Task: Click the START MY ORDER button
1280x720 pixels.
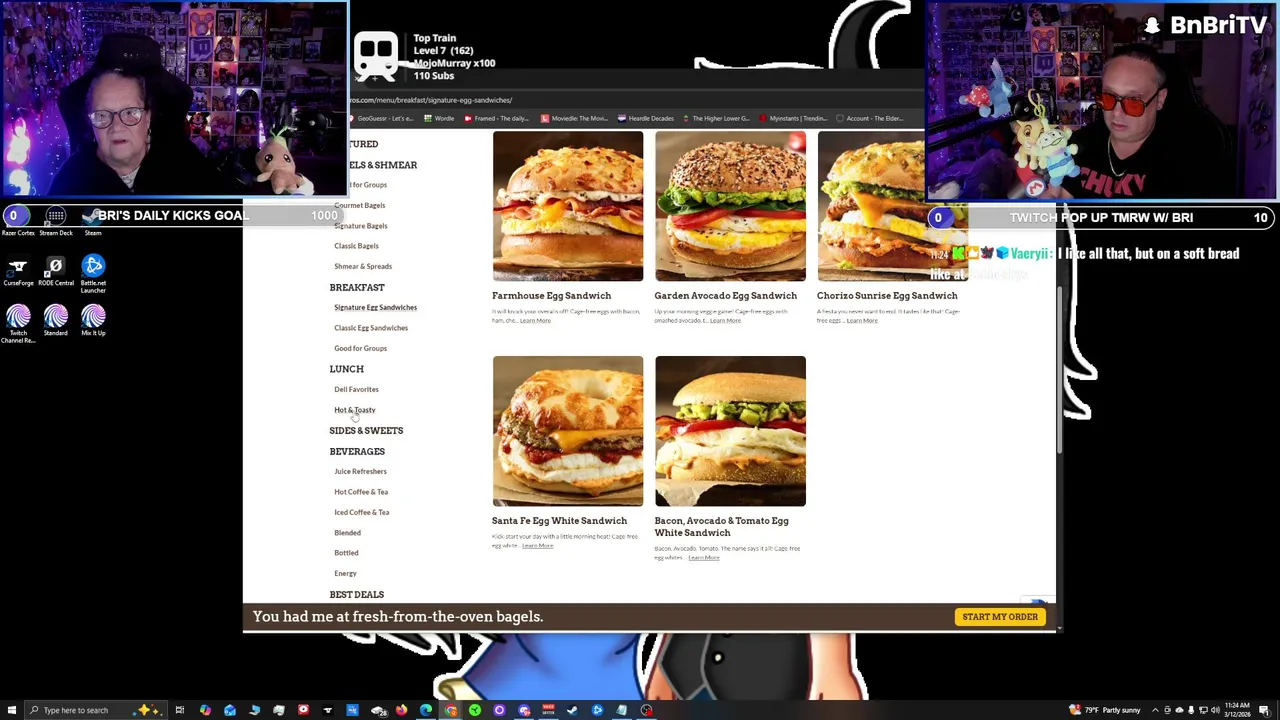Action: click(x=1000, y=617)
